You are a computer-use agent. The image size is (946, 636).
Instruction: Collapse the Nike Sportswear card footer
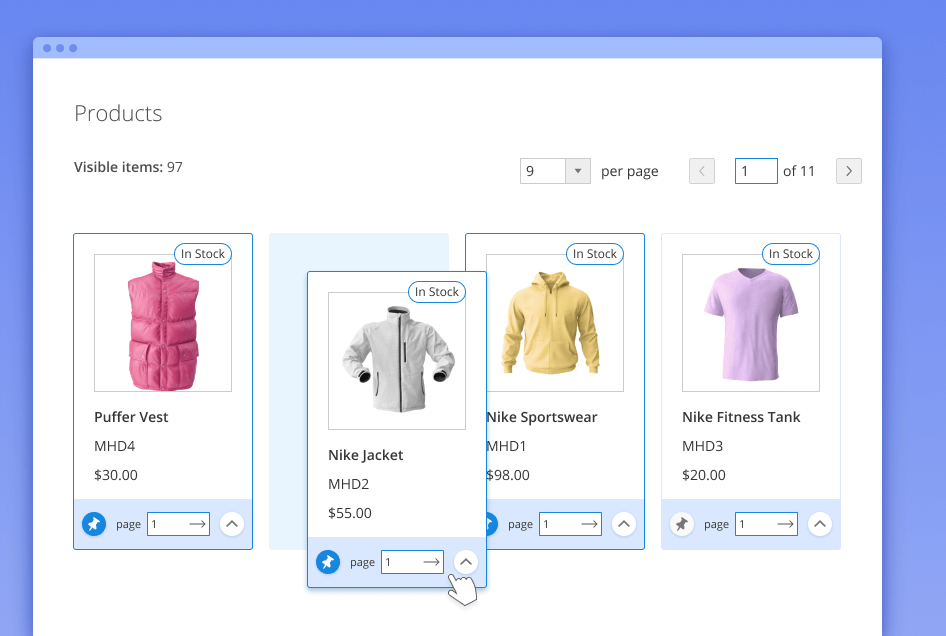[624, 523]
